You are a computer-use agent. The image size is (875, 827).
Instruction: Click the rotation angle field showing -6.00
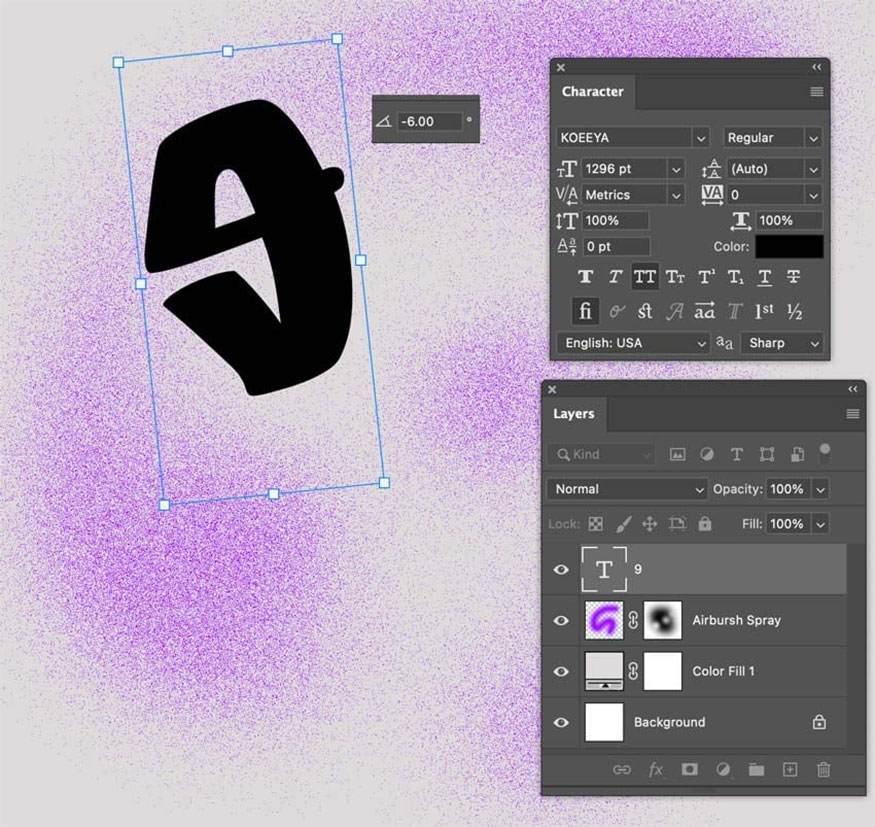(429, 121)
